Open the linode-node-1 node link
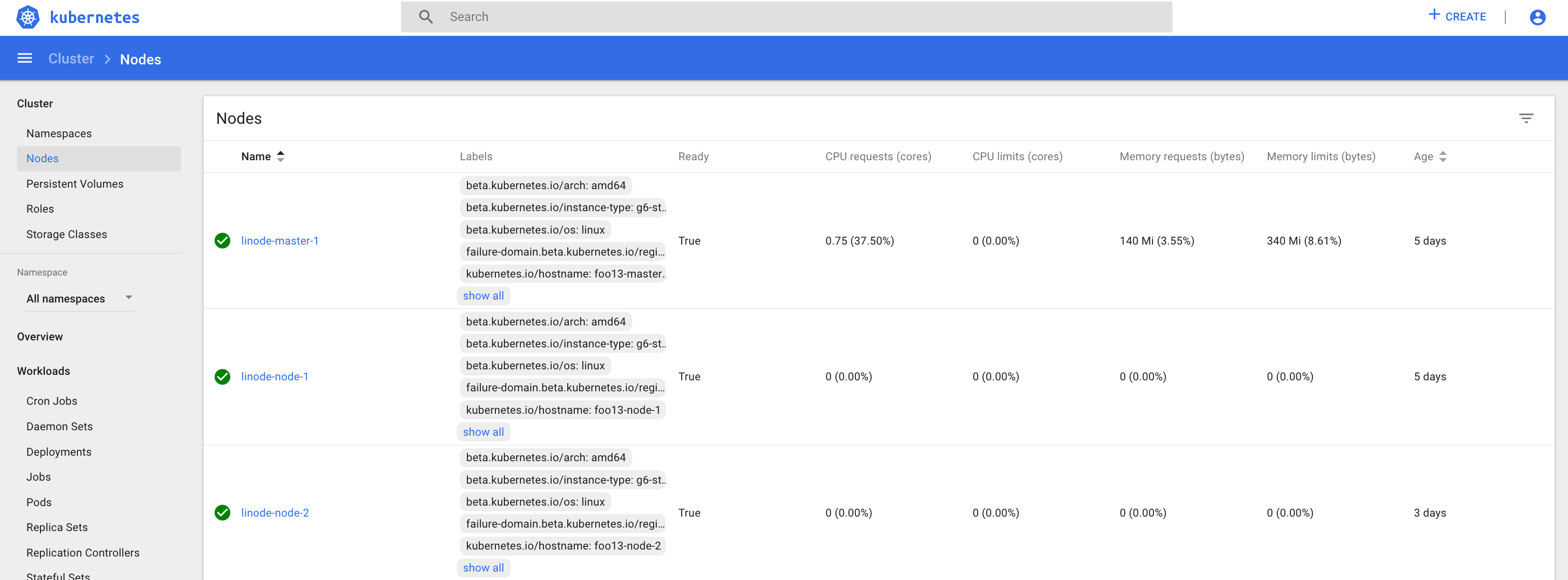Image resolution: width=1568 pixels, height=580 pixels. [x=275, y=377]
